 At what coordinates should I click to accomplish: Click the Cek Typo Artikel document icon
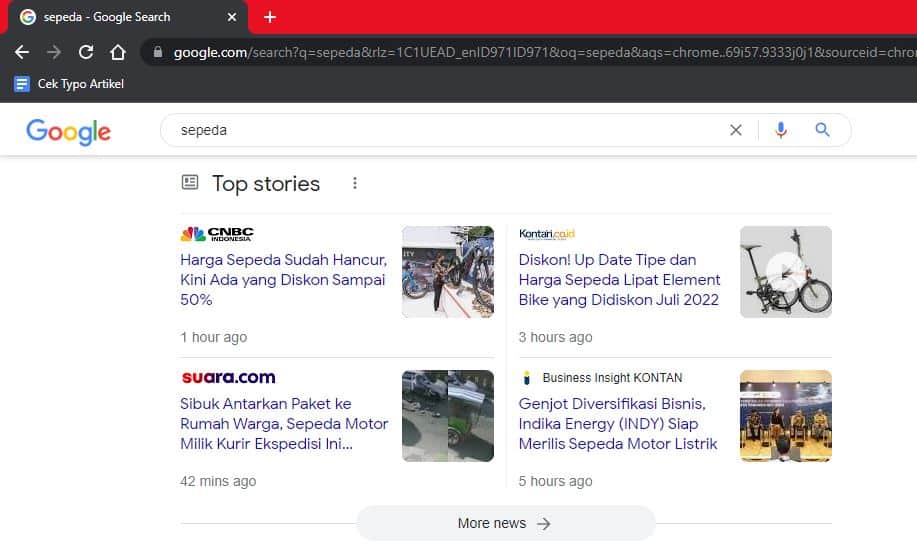point(22,84)
